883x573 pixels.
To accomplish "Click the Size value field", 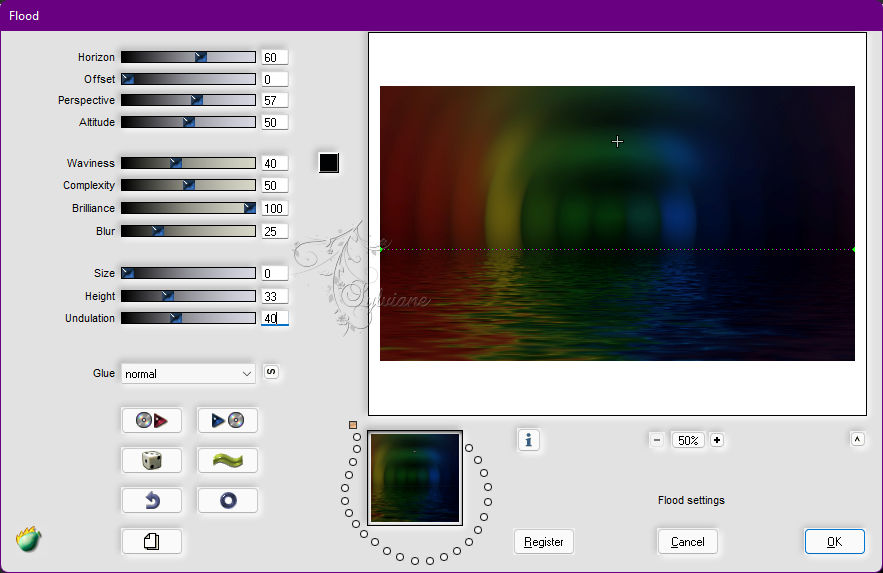I will tap(275, 273).
